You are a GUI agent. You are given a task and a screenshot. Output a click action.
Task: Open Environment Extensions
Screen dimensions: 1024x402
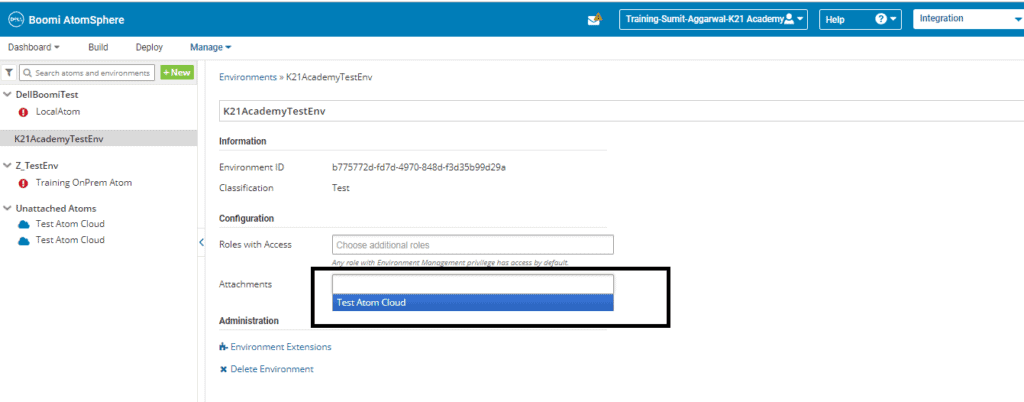[x=276, y=347]
